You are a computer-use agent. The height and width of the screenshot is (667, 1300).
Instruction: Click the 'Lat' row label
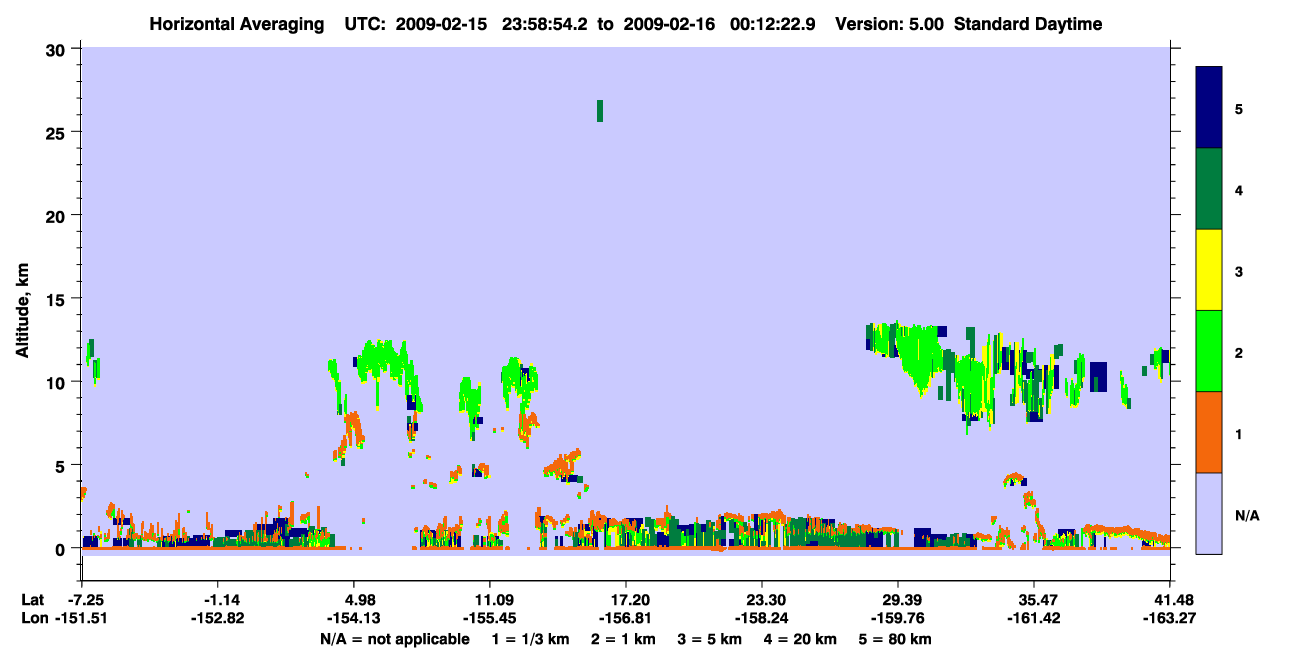pyautogui.click(x=32, y=600)
